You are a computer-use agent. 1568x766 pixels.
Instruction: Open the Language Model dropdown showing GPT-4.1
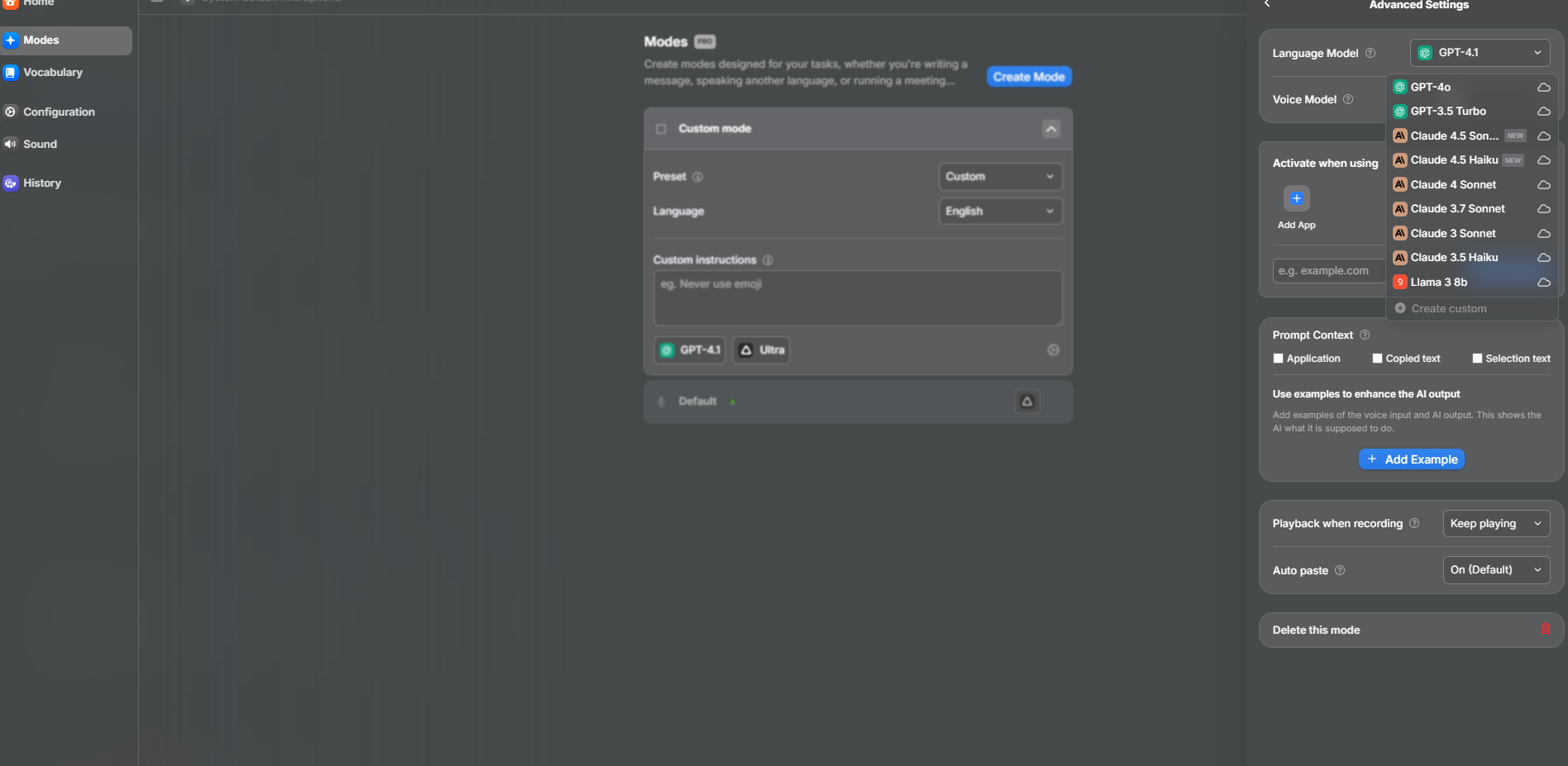click(1480, 53)
